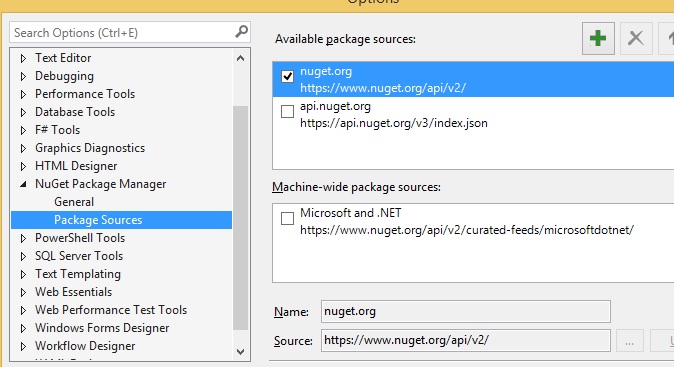
Task: Select Windows Forms Designer label
Action: pyautogui.click(x=102, y=328)
